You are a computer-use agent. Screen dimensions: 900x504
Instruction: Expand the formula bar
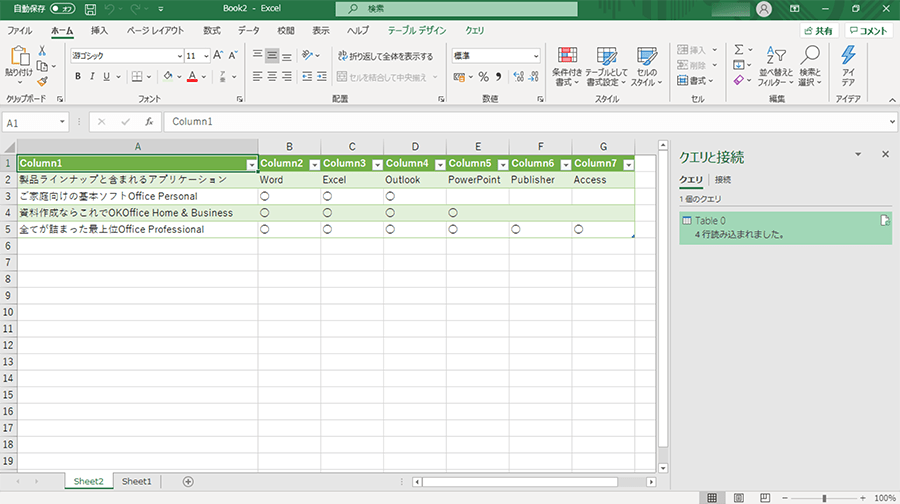[x=892, y=122]
